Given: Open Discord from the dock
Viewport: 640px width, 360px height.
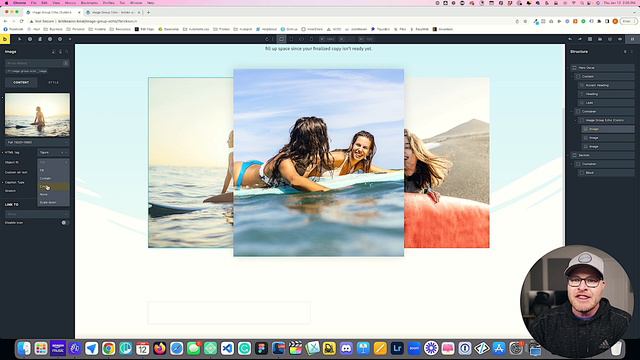Looking at the screenshot, I should (346, 348).
